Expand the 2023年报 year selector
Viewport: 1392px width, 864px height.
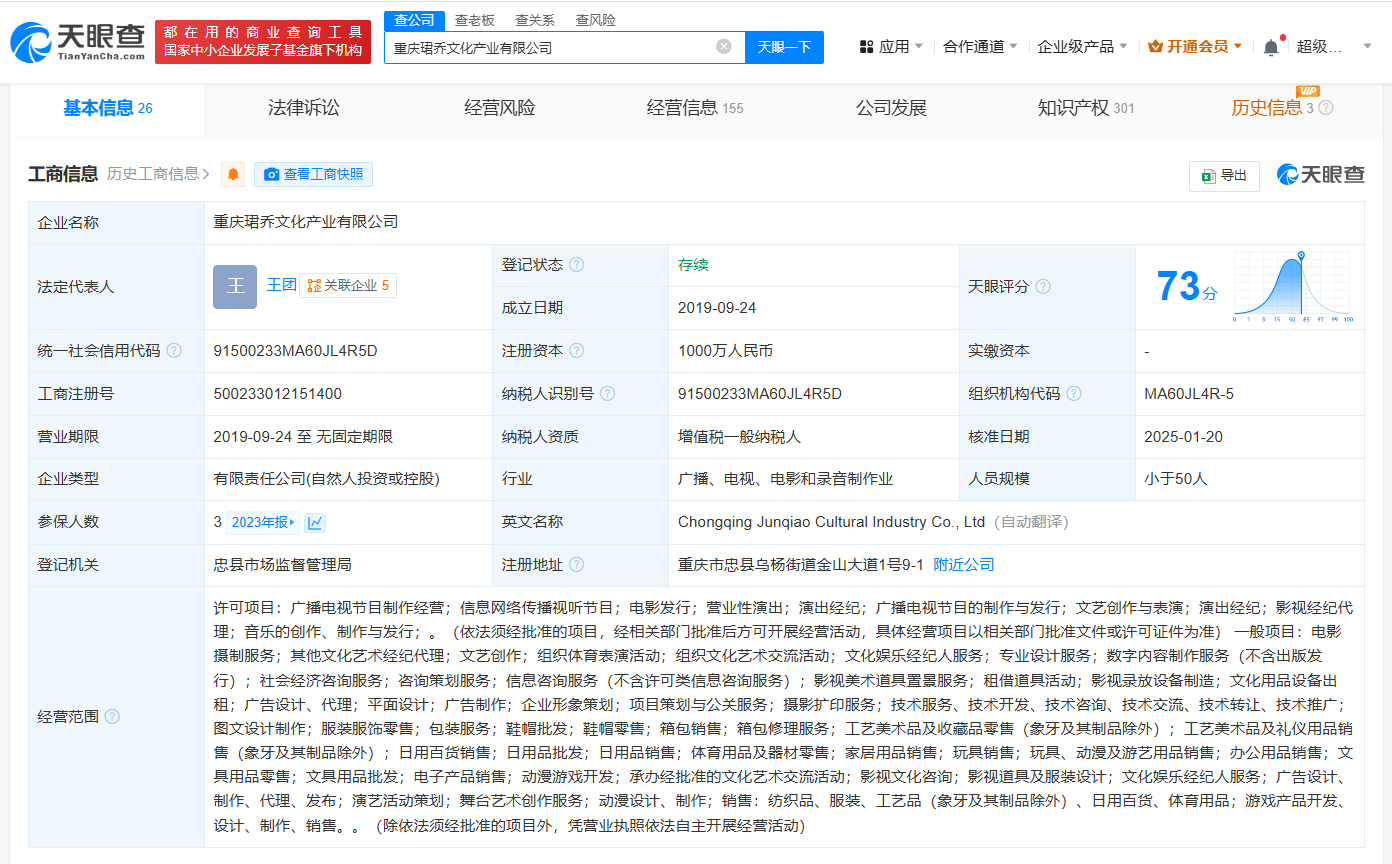coord(263,522)
